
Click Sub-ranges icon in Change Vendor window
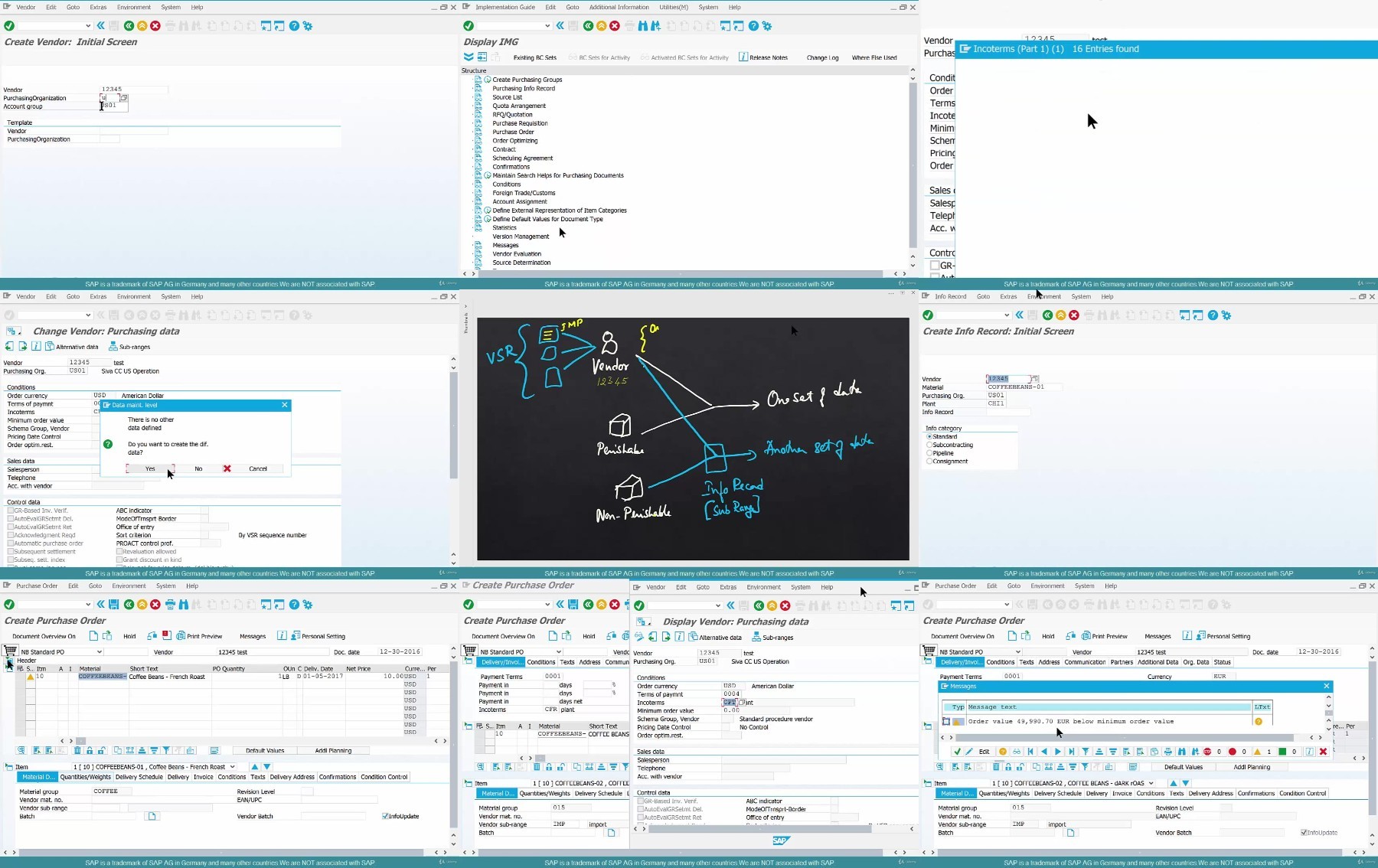click(x=113, y=347)
